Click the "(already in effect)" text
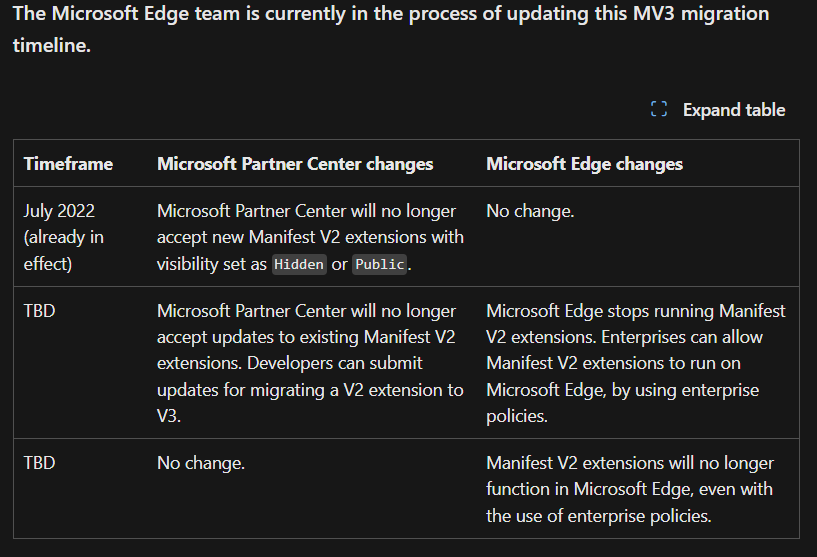Viewport: 817px width, 557px height. pos(64,250)
